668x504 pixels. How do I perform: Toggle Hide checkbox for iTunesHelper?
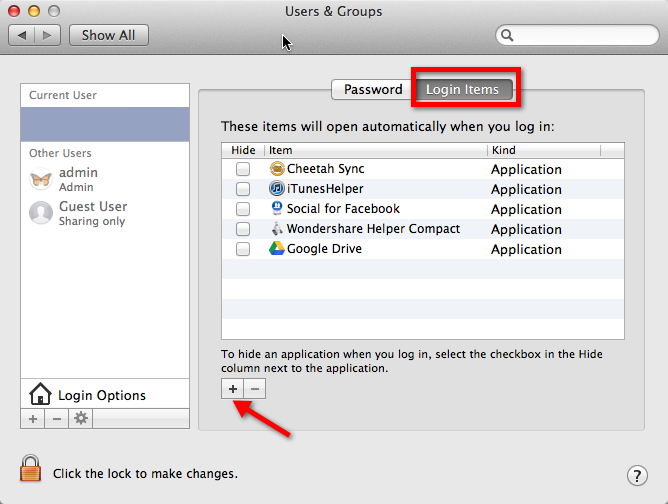point(243,189)
